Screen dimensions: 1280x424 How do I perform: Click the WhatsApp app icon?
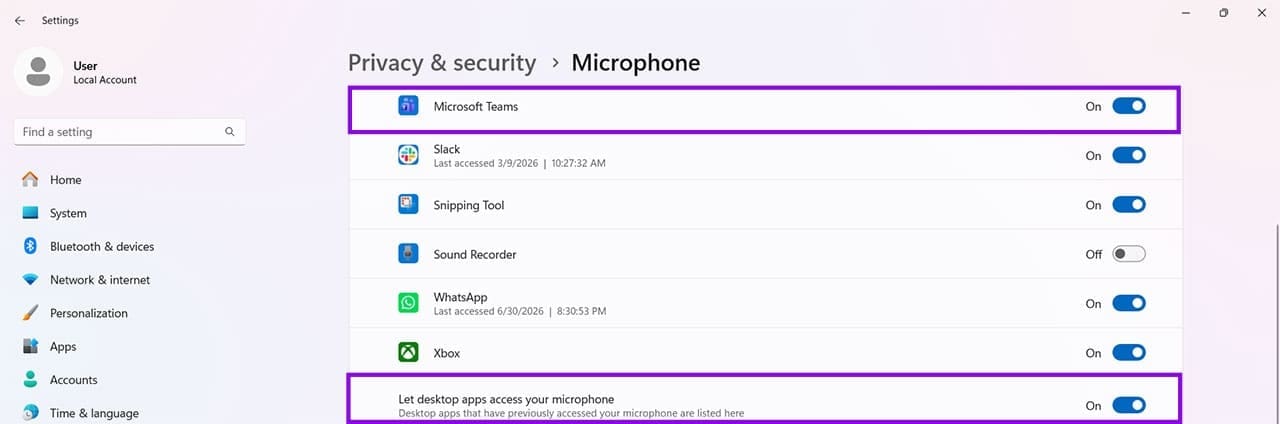(408, 303)
